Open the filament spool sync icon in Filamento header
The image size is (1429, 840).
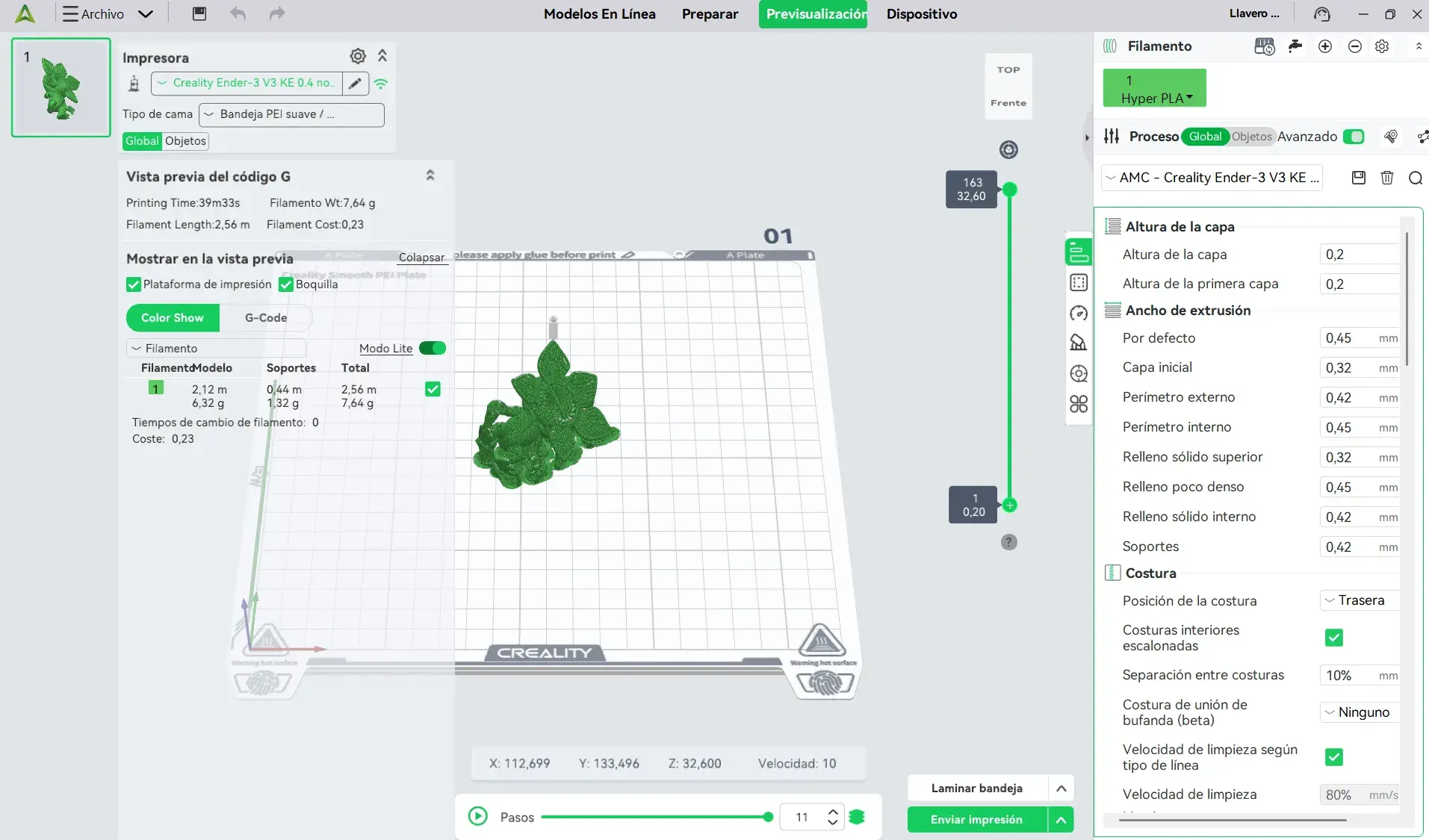1264,46
